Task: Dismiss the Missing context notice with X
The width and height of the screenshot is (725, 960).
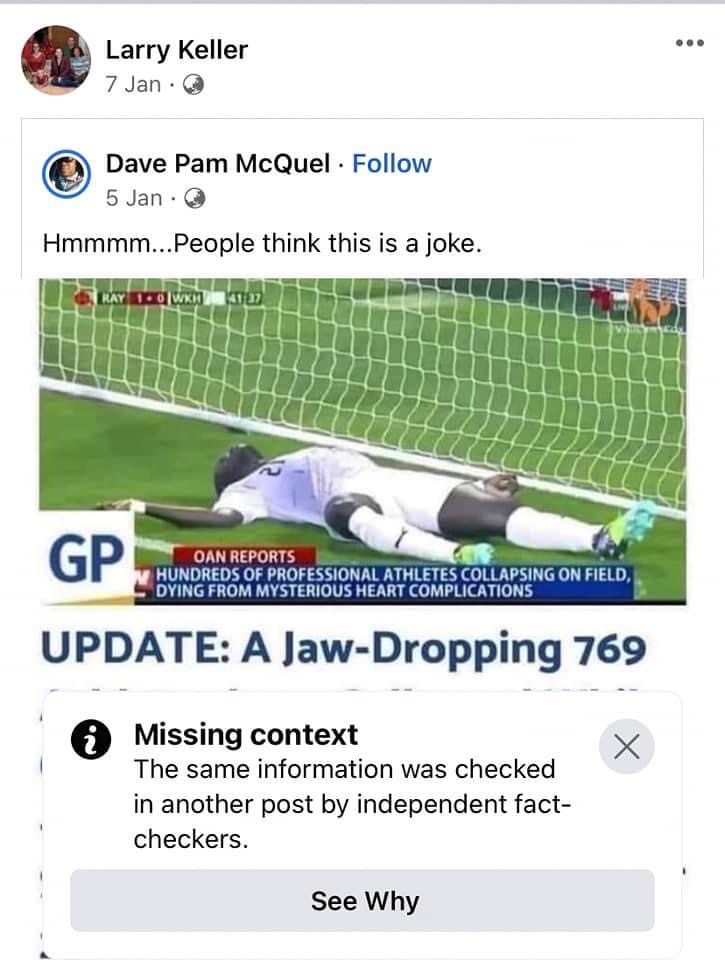Action: (x=626, y=746)
